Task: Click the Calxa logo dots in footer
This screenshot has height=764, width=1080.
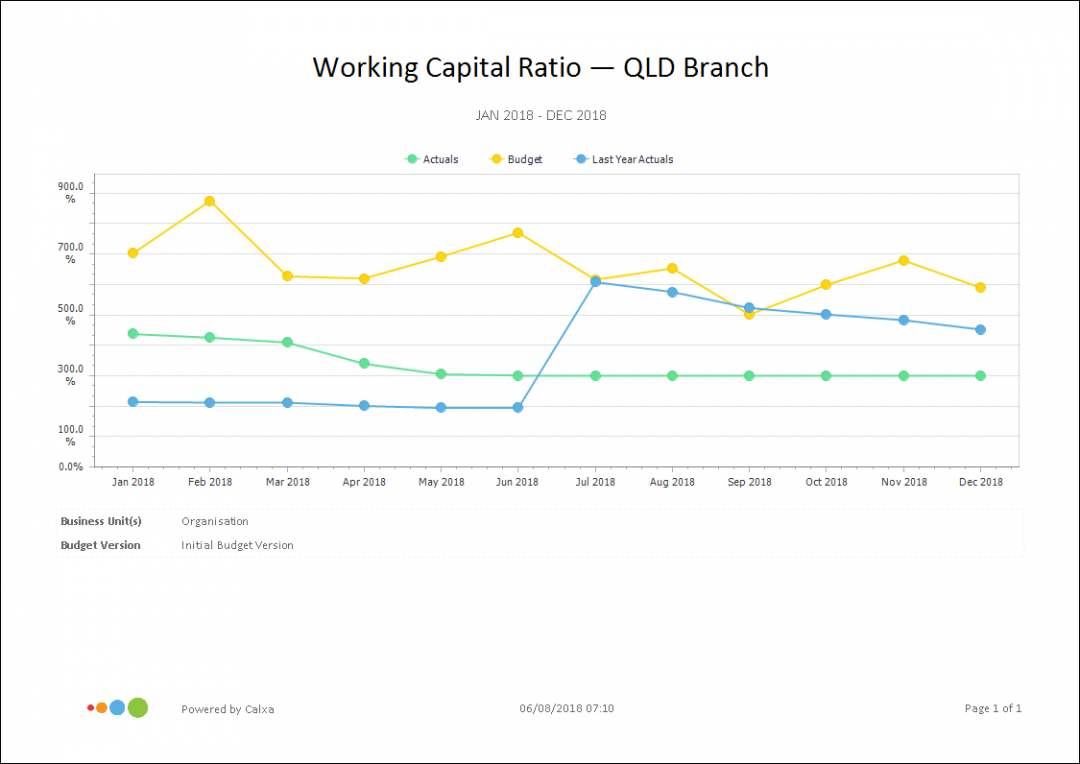Action: pyautogui.click(x=118, y=708)
